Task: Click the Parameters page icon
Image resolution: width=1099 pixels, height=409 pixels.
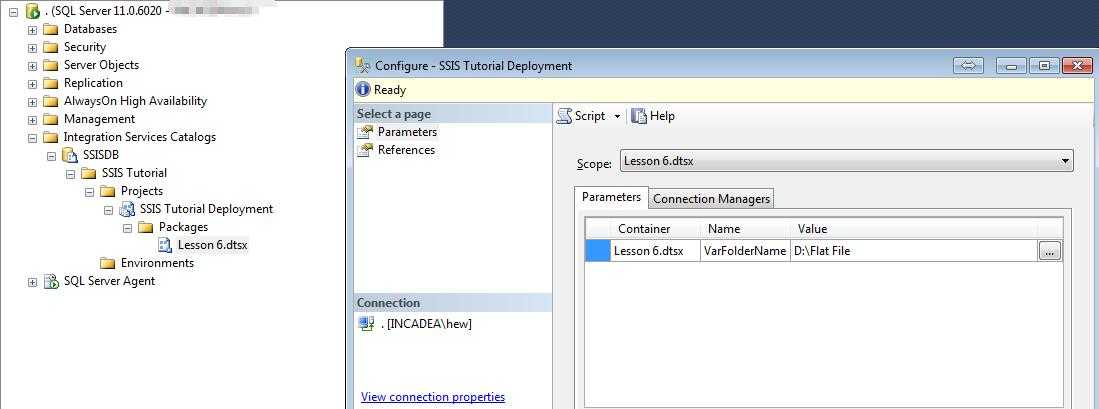Action: [x=366, y=132]
